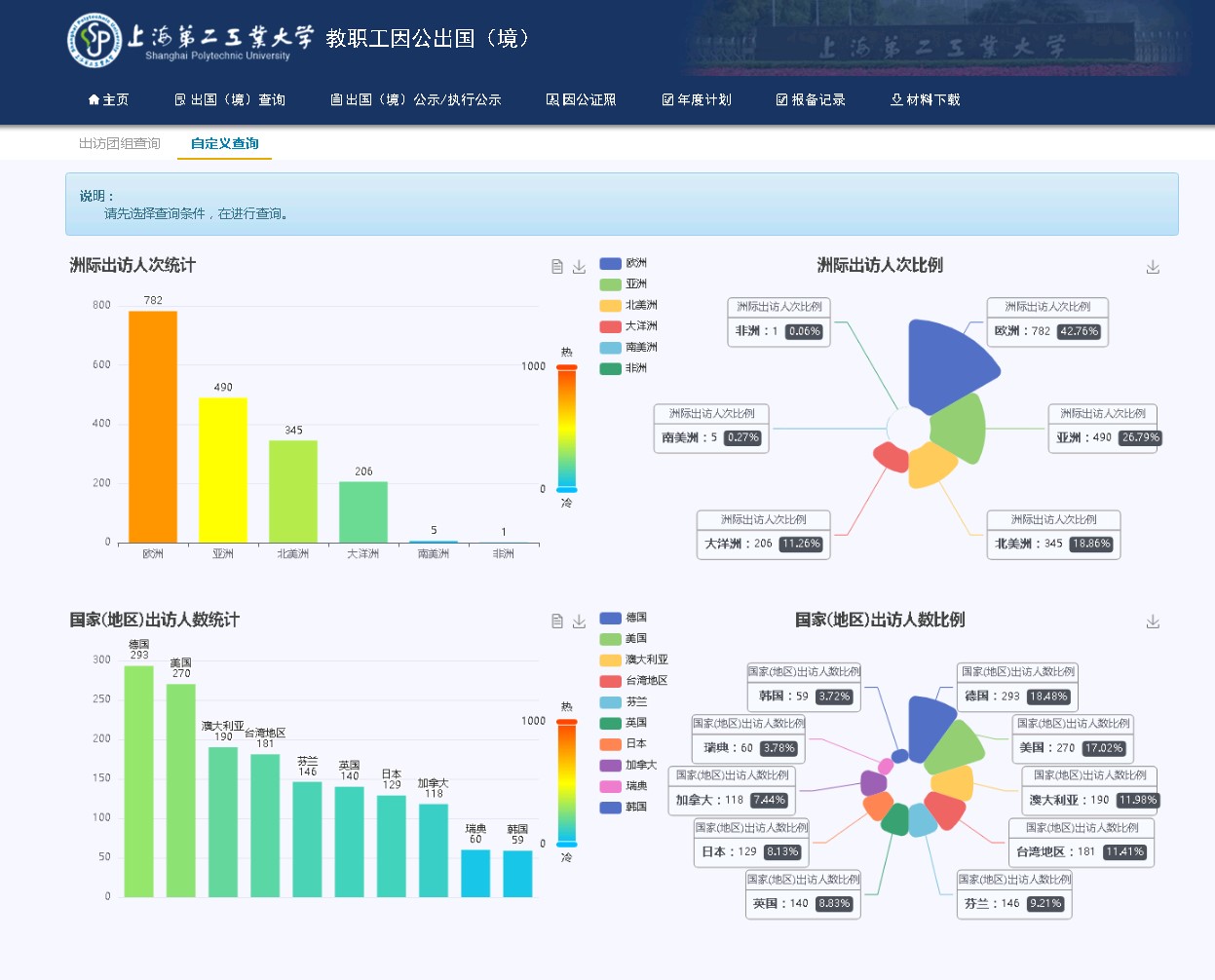This screenshot has width=1215, height=980.
Task: Toggle 德国 legend item in country chart
Action: (x=624, y=618)
